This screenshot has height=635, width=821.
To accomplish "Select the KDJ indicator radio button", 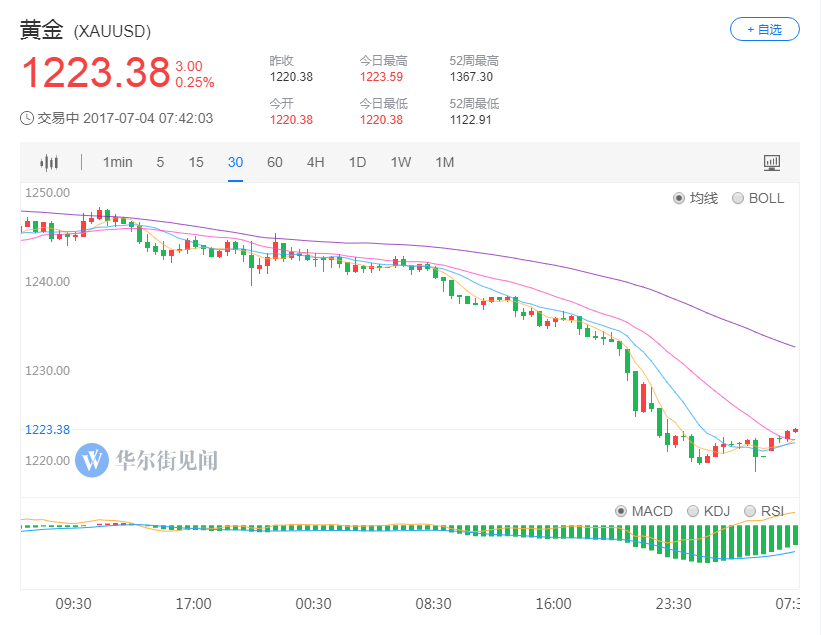I will click(693, 511).
